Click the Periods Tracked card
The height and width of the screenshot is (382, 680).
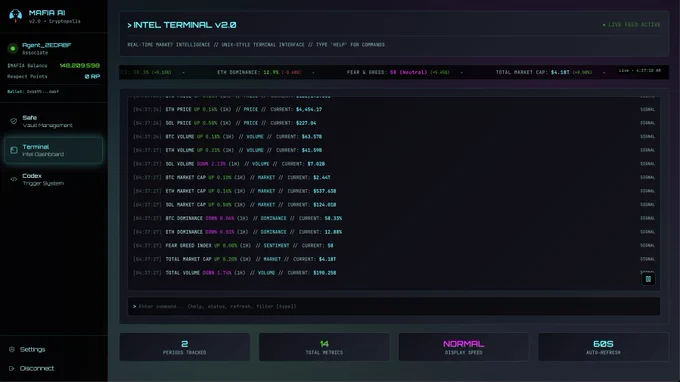point(185,347)
